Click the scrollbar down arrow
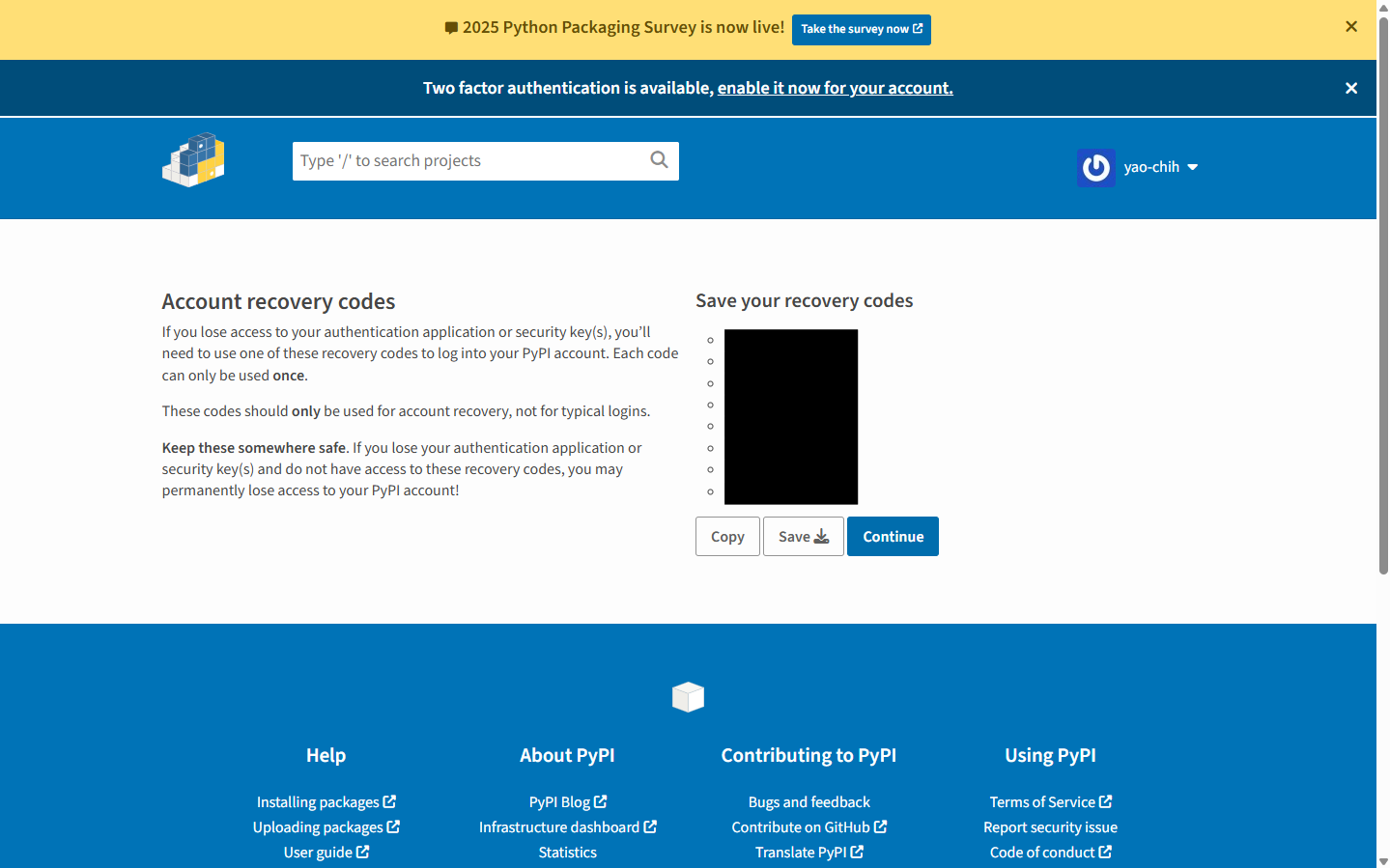The width and height of the screenshot is (1390, 868). [1383, 861]
